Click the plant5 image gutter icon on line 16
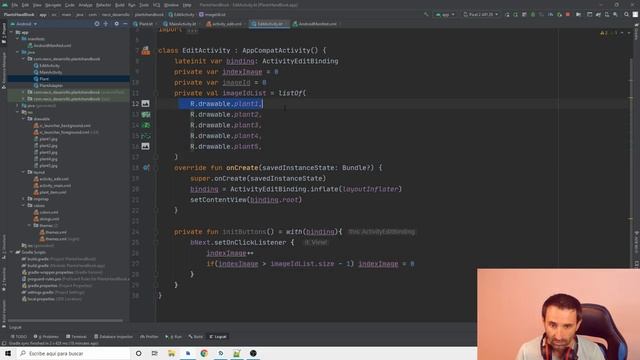 click(145, 146)
